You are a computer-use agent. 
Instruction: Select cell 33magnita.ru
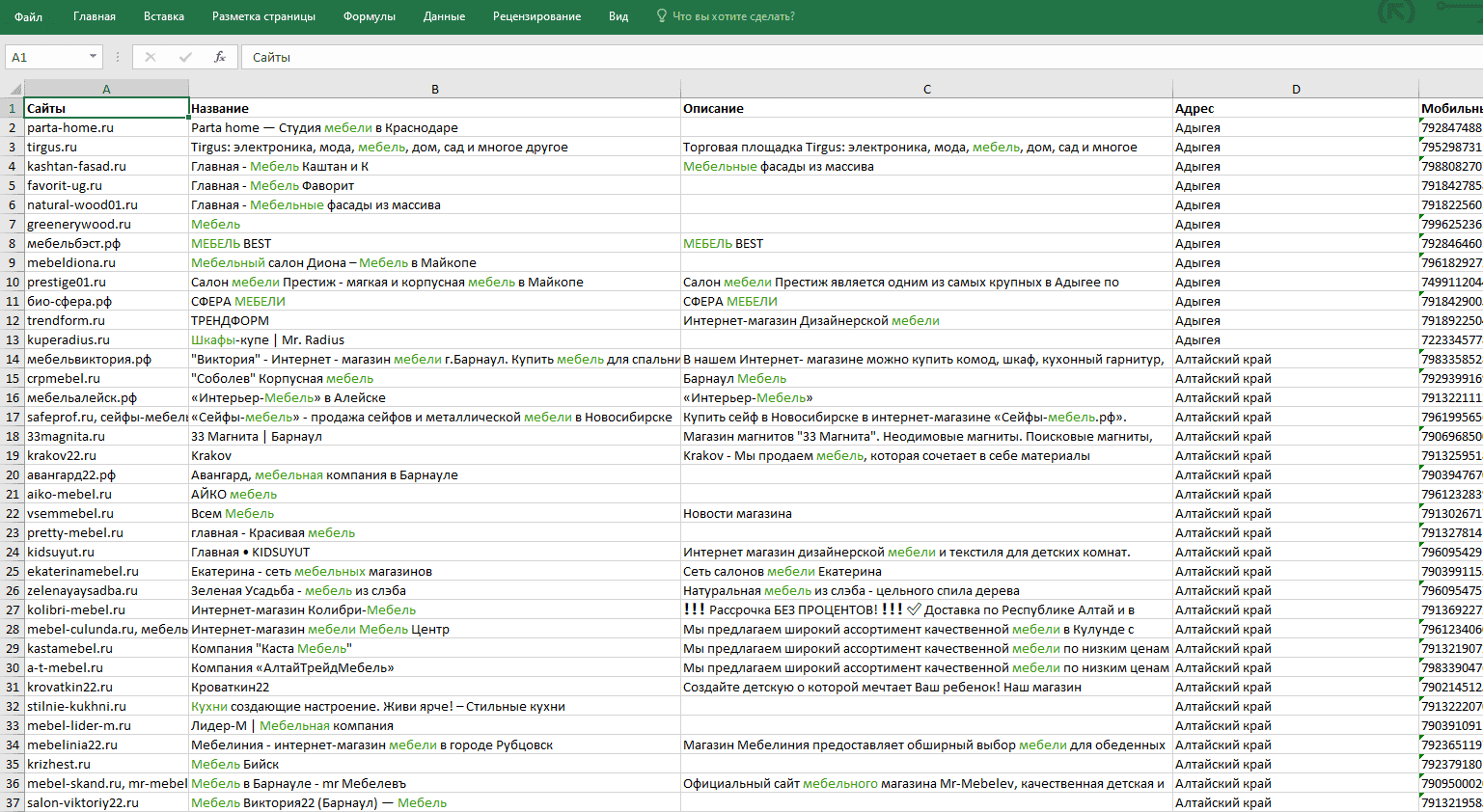tap(106, 436)
